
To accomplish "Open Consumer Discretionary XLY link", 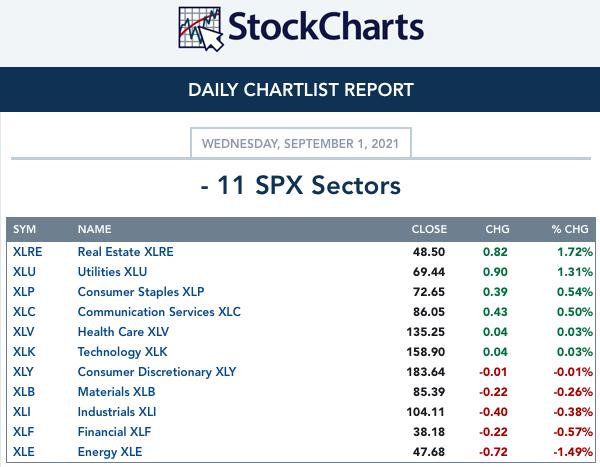I will tap(157, 372).
